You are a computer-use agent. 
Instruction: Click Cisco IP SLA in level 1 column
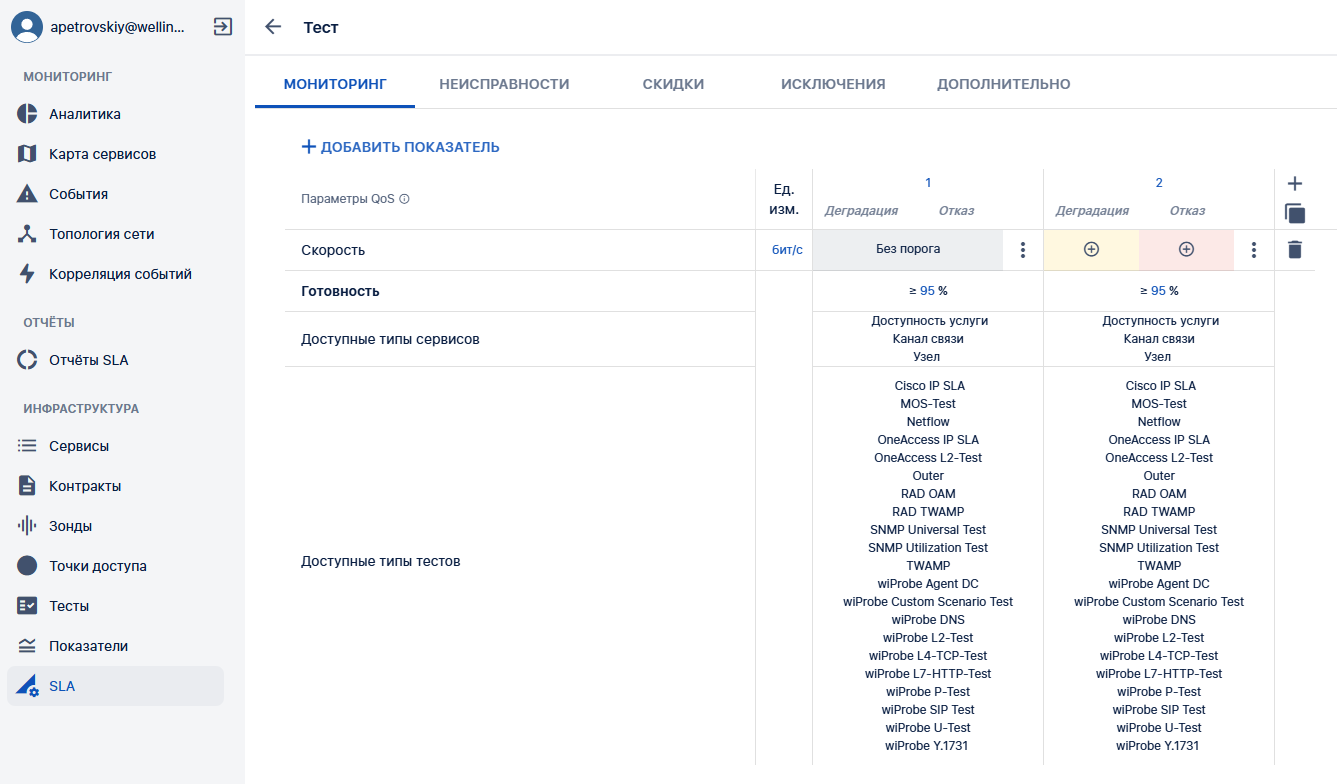pyautogui.click(x=930, y=386)
